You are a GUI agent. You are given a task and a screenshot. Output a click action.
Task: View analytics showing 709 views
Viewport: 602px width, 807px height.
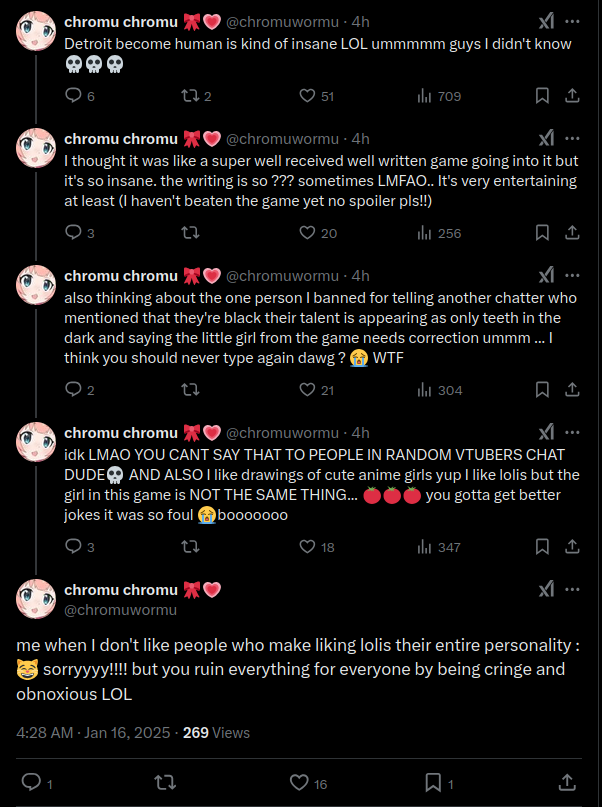click(x=424, y=96)
